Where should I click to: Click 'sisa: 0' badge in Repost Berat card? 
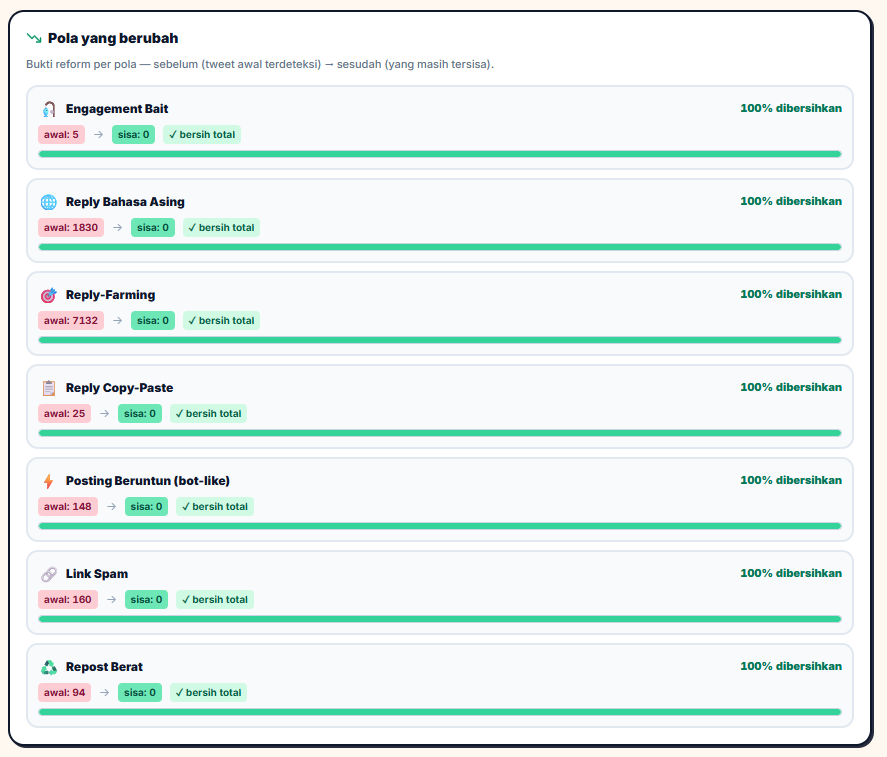click(x=140, y=693)
